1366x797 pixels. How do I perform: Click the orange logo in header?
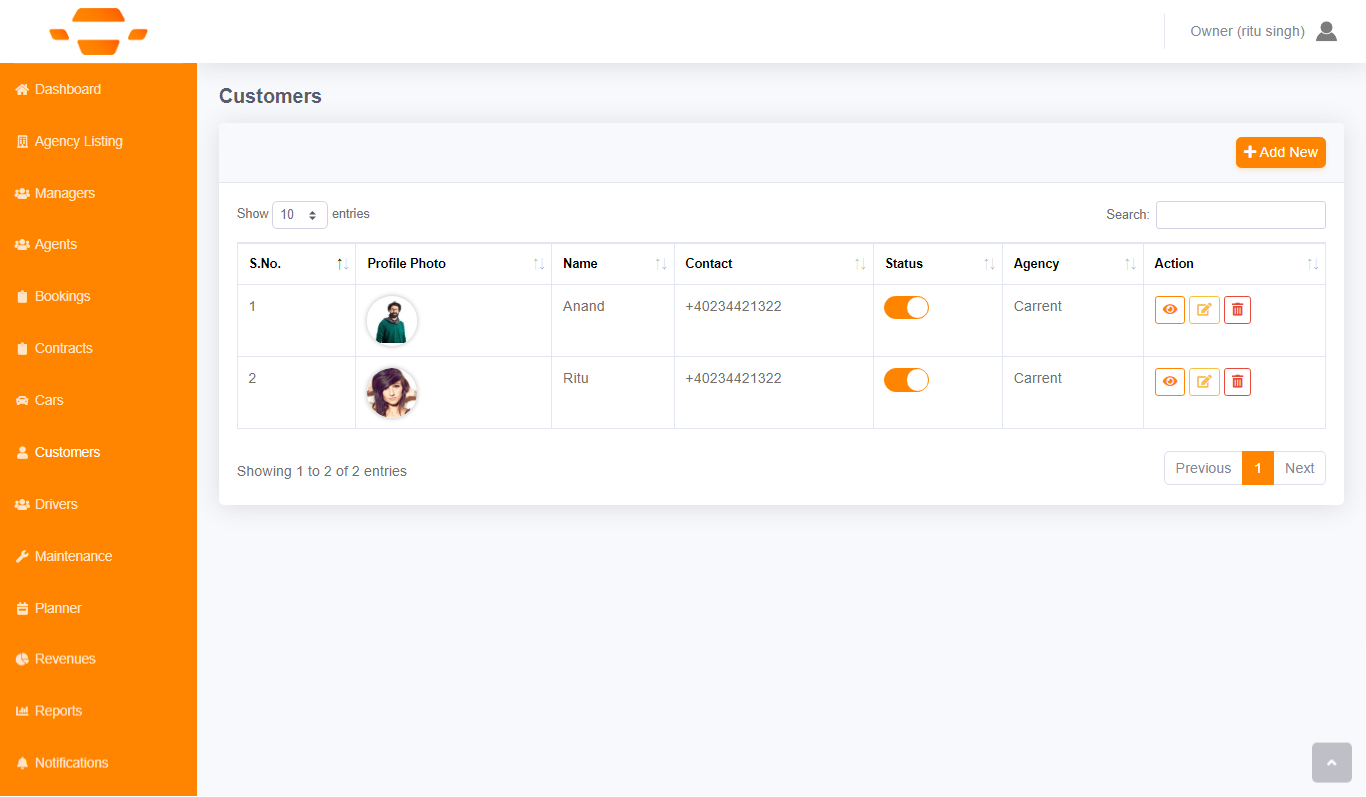[98, 31]
